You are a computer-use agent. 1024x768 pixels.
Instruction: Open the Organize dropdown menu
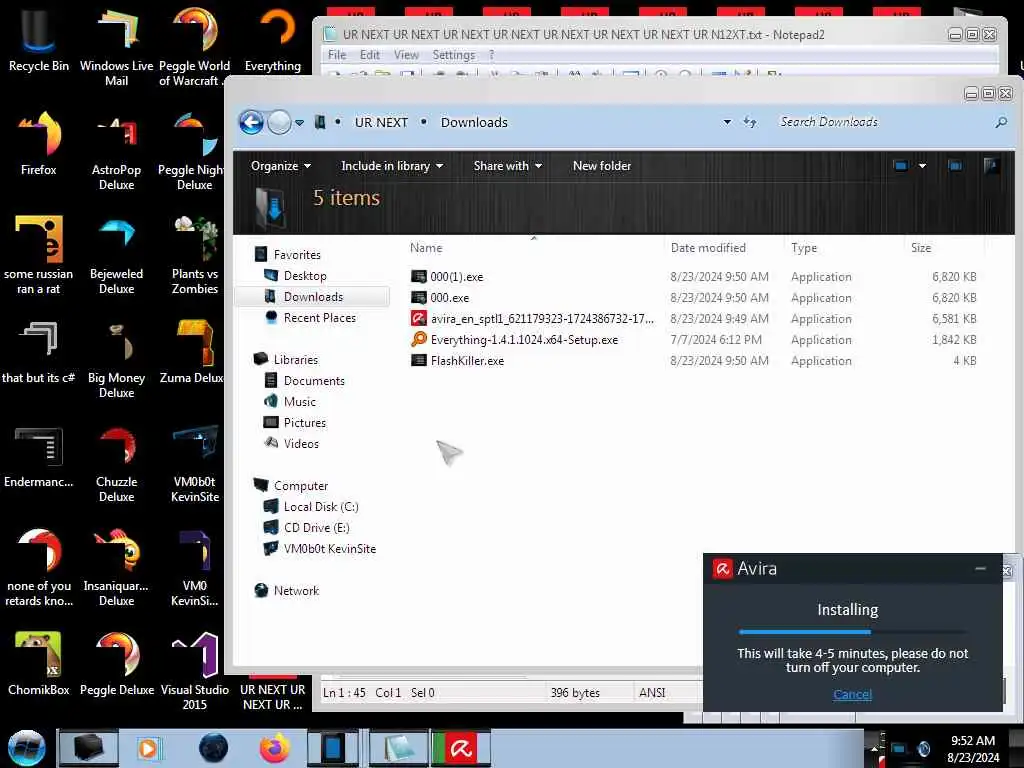pyautogui.click(x=281, y=166)
